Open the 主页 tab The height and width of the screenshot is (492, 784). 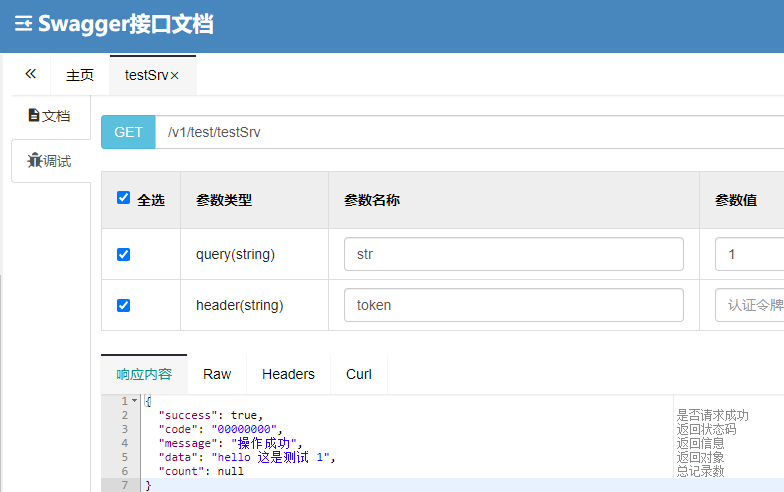pos(80,75)
